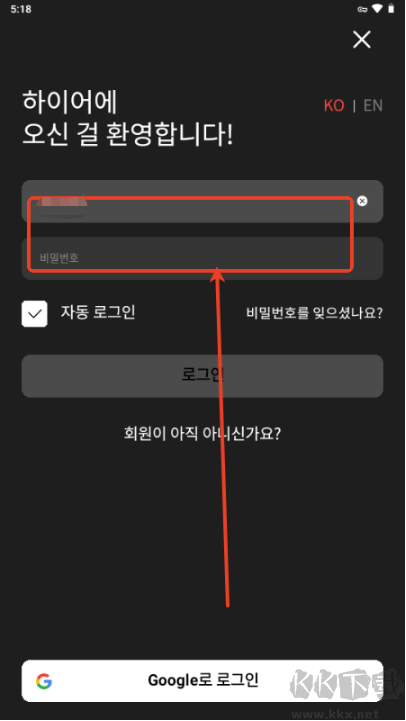
Task: Click the 자동 로그인 label text
Action: tap(98, 312)
